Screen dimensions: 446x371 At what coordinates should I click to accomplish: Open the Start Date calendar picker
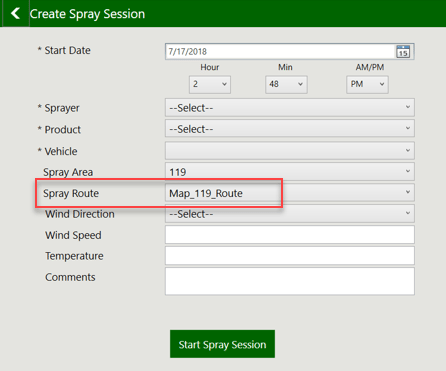[x=403, y=52]
